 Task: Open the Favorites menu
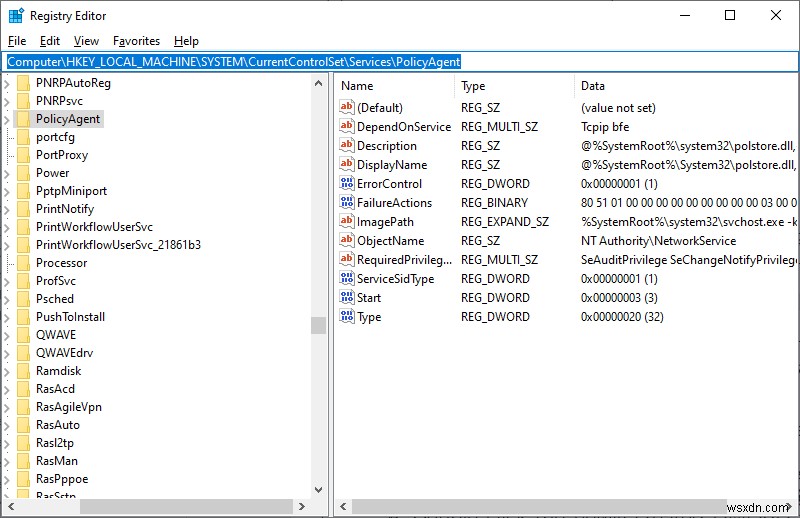point(136,41)
